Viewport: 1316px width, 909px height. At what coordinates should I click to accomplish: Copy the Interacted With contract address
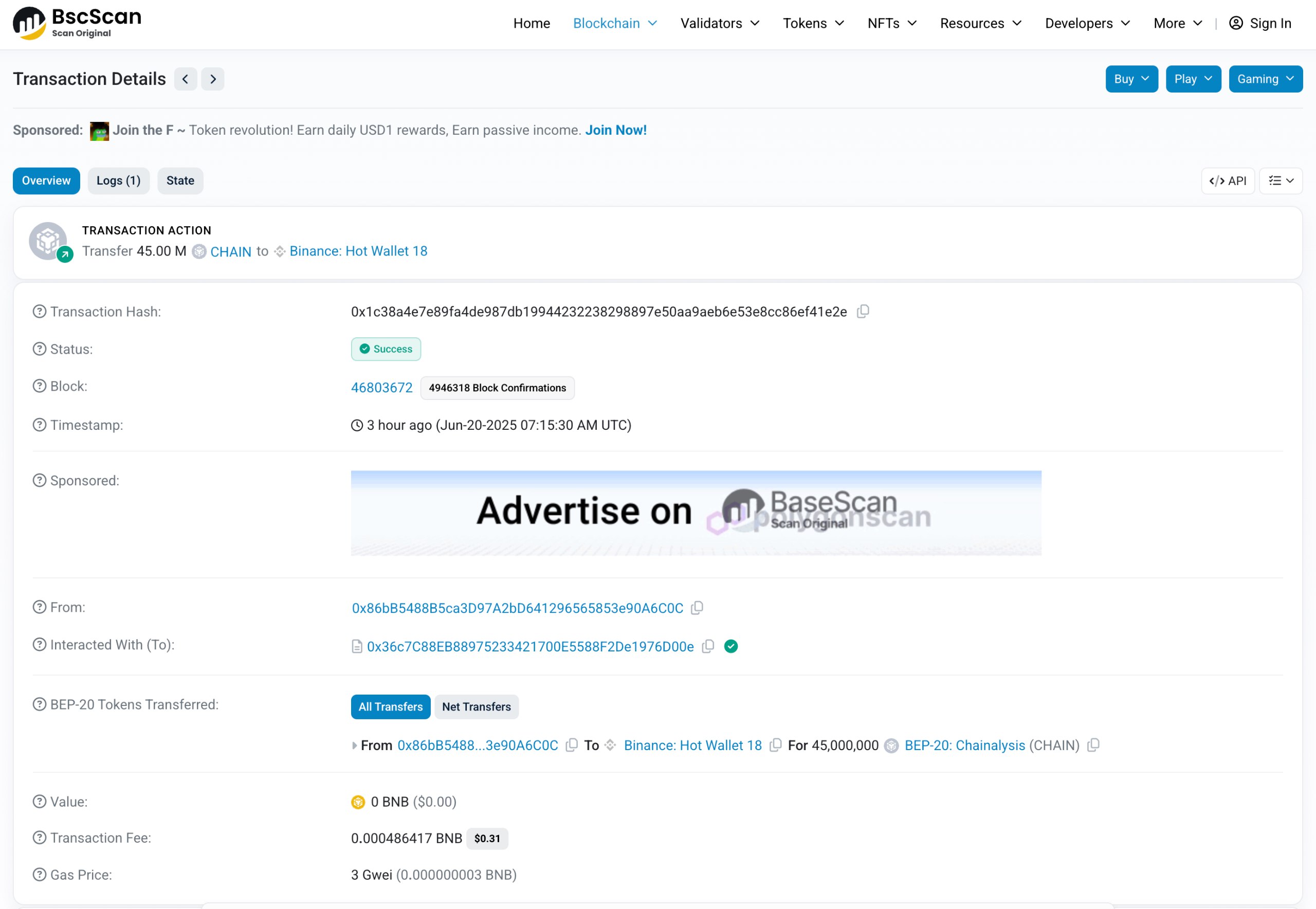[708, 646]
